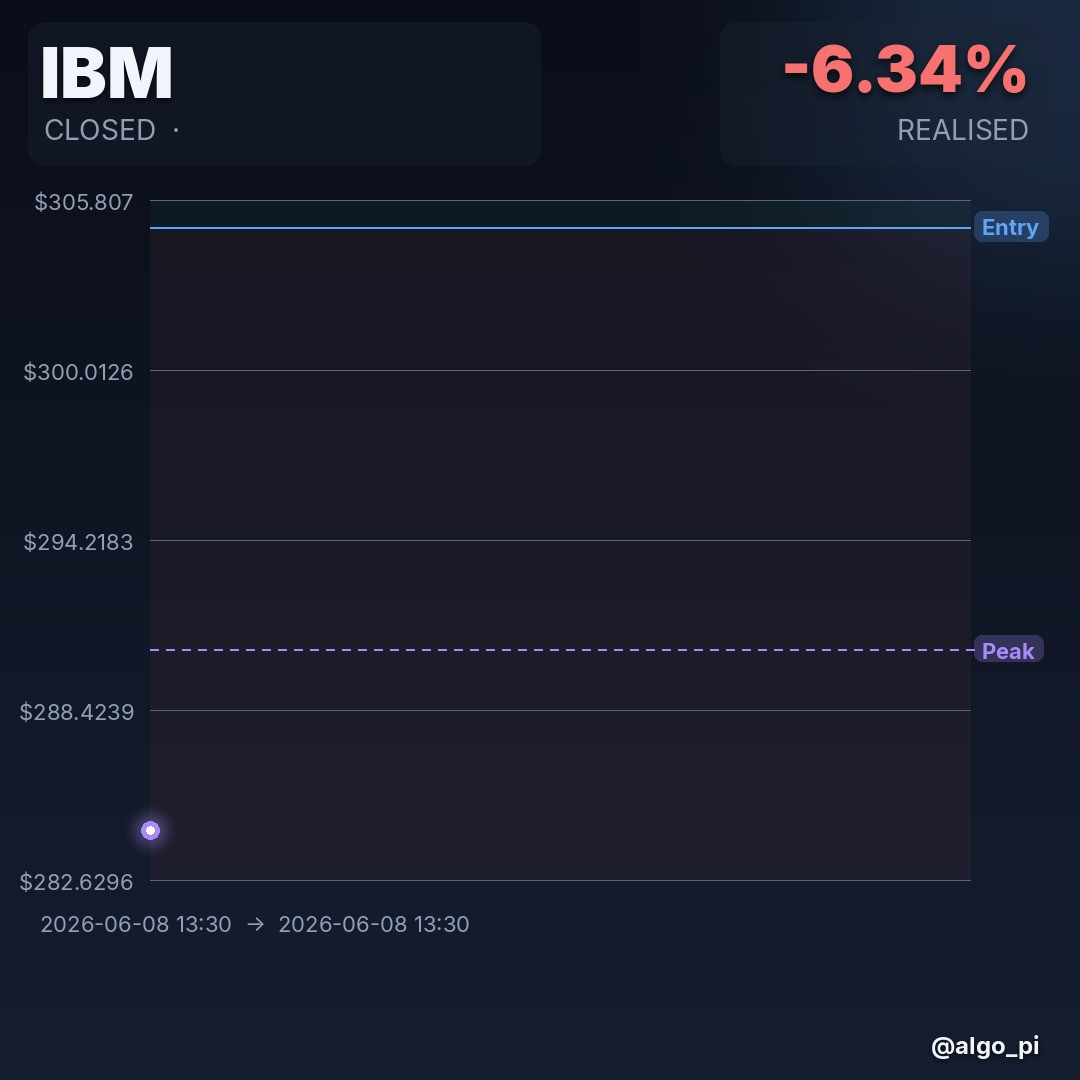
Task: Click the $282.6296 price axis label
Action: 76,882
